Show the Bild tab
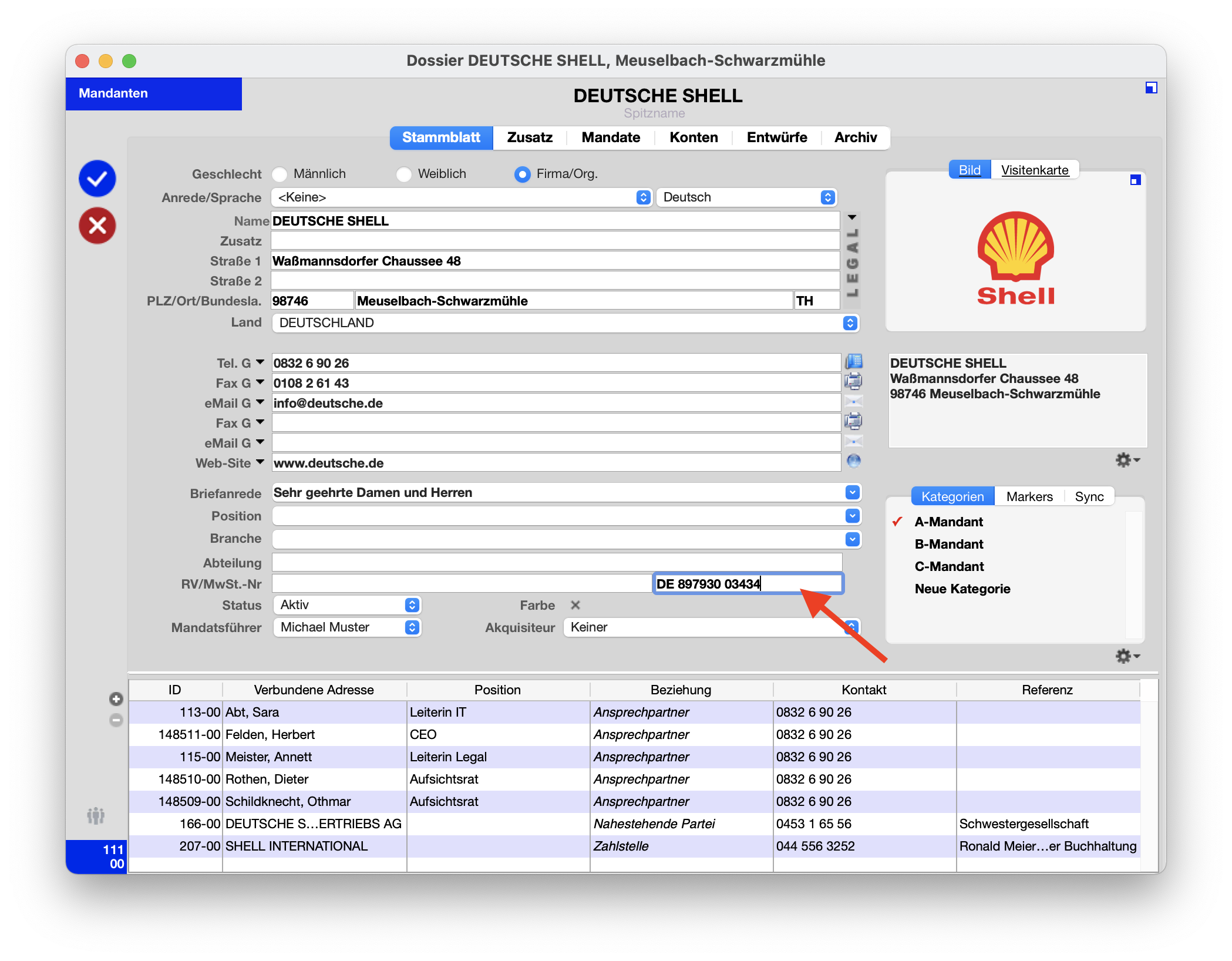Screen dimensions: 1232x961 coord(970,170)
